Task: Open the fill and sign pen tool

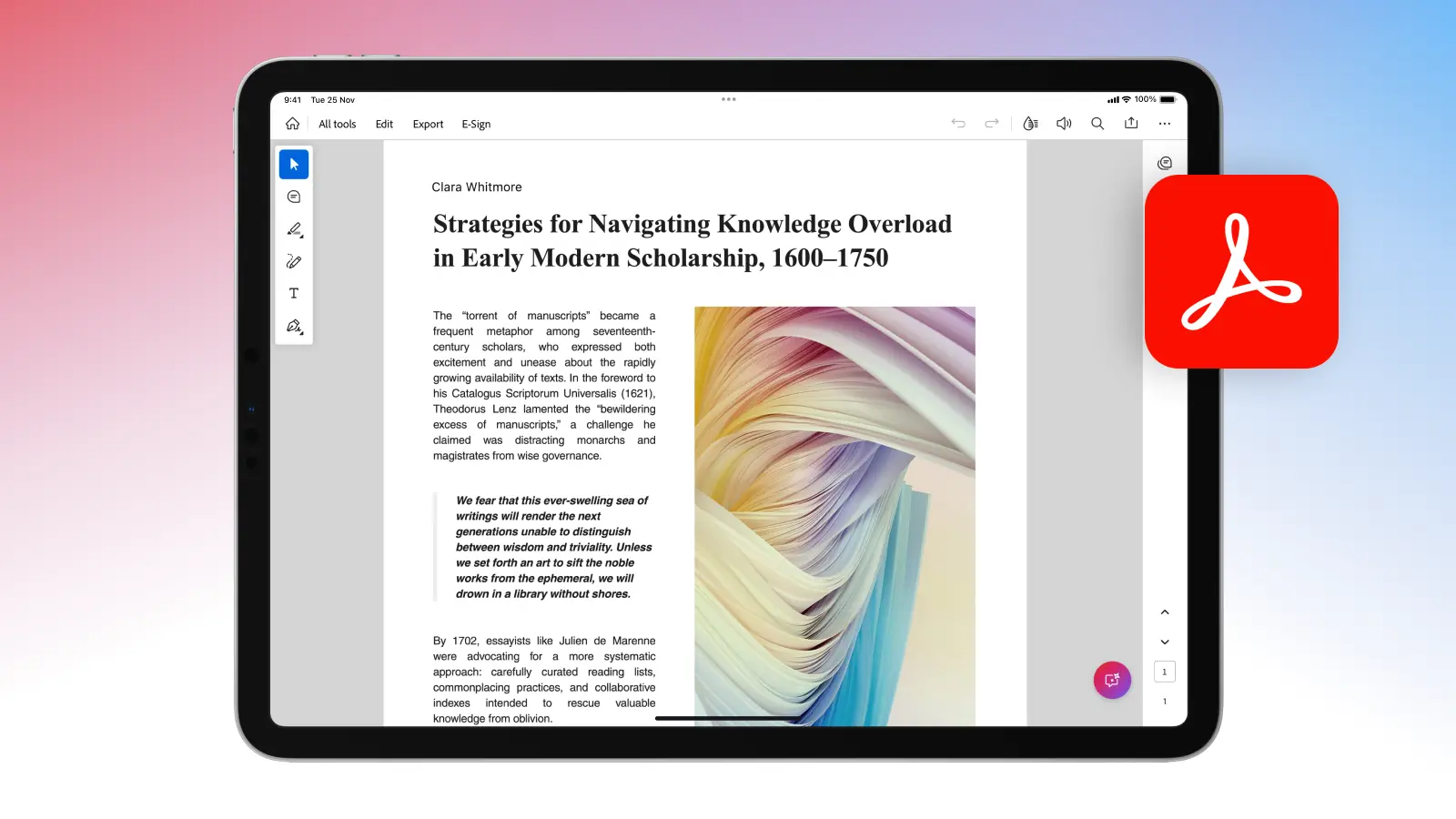Action: (x=294, y=327)
